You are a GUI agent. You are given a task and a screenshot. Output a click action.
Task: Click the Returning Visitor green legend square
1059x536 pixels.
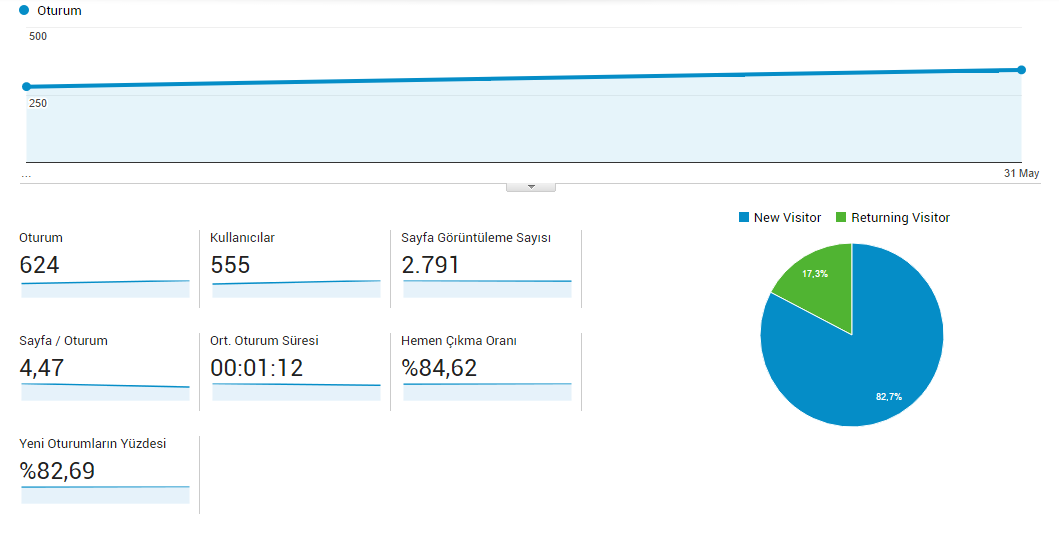pos(841,217)
